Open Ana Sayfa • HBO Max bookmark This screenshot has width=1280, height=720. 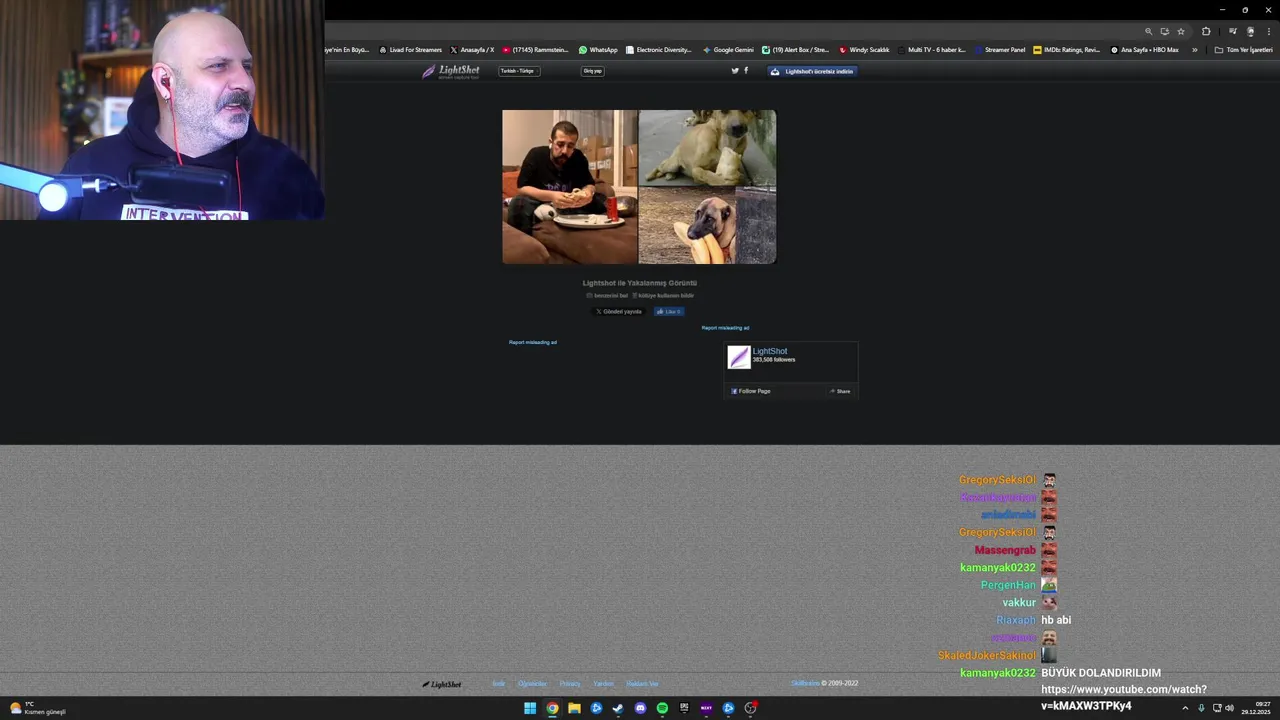point(1145,50)
